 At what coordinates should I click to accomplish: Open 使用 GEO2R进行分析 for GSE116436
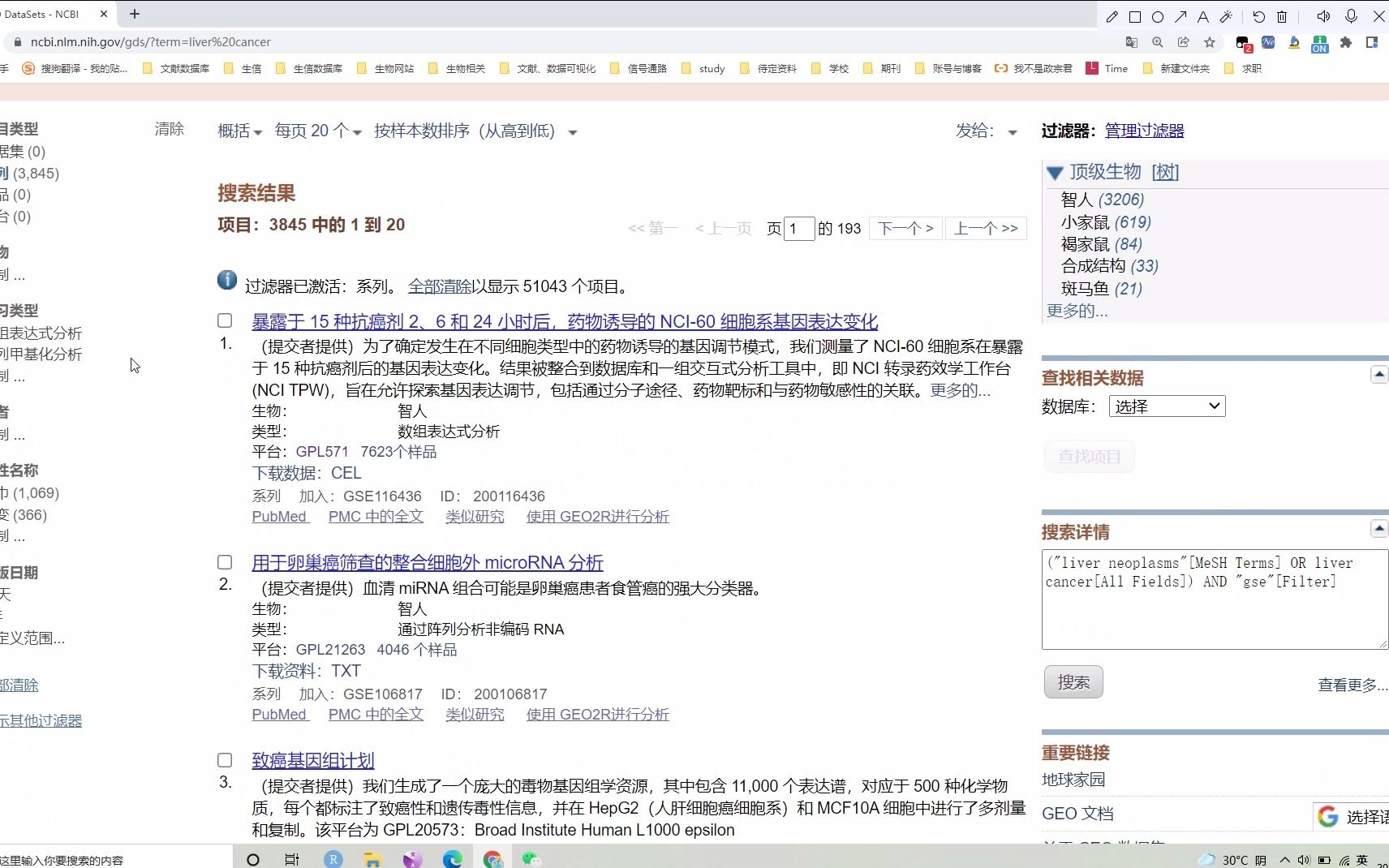coord(598,517)
